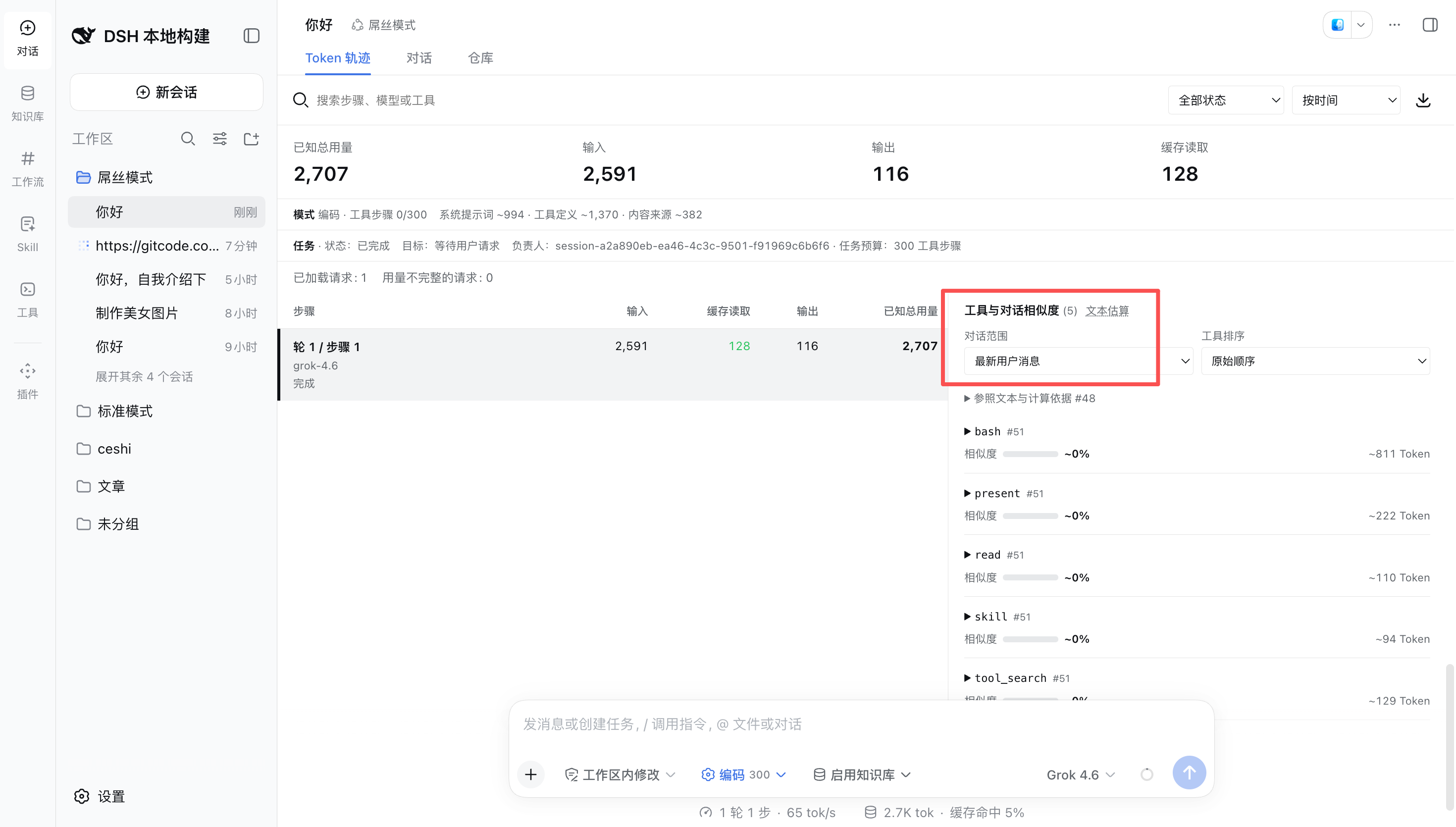Open the 对话 chat section in sidebar
The height and width of the screenshot is (827, 1456).
[x=27, y=39]
